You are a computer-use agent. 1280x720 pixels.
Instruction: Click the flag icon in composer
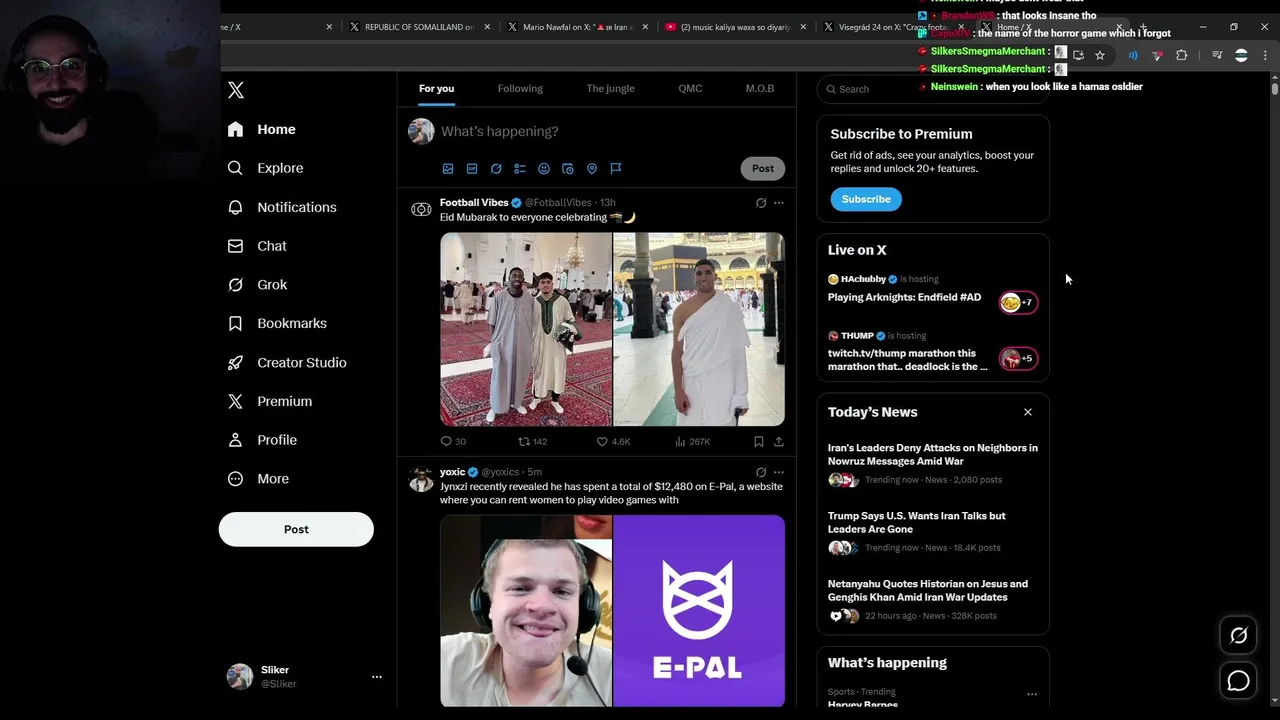click(x=616, y=169)
